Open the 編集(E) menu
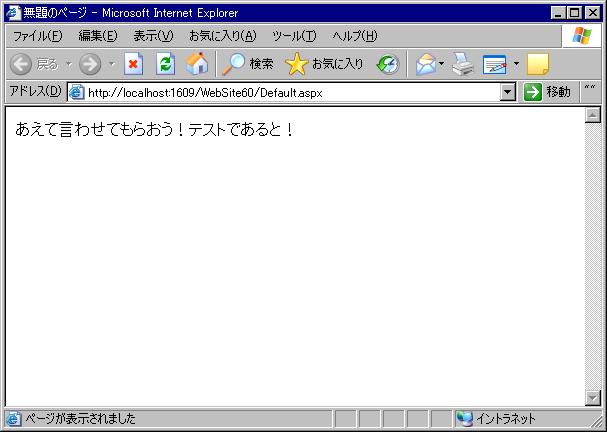This screenshot has width=607, height=432. (98, 36)
